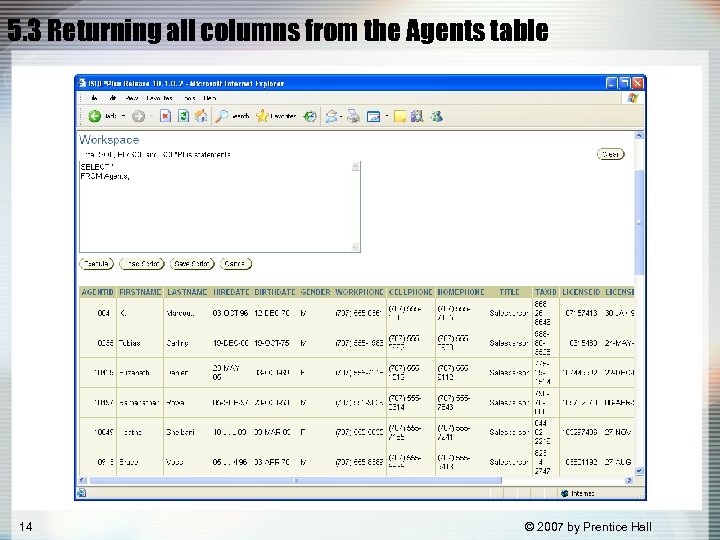Launch the Messenger people icon
The image size is (720, 540).
click(x=436, y=117)
